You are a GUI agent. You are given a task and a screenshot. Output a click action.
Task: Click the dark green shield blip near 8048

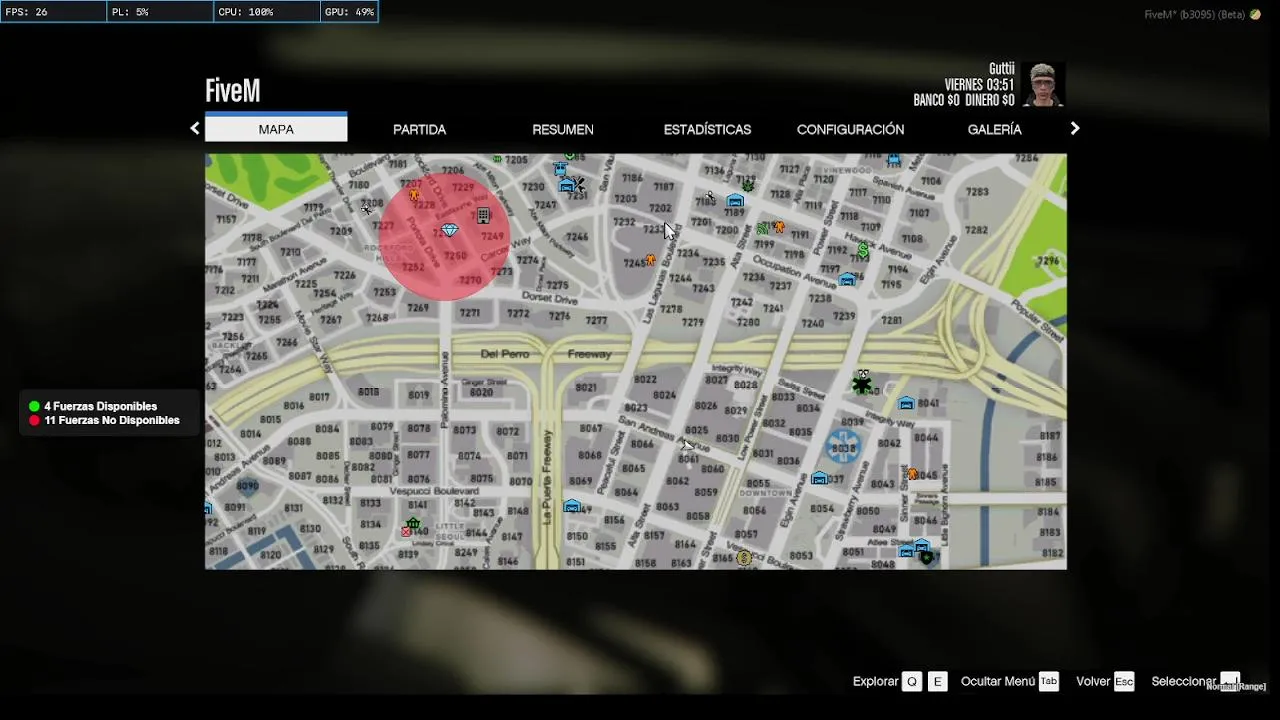(927, 557)
